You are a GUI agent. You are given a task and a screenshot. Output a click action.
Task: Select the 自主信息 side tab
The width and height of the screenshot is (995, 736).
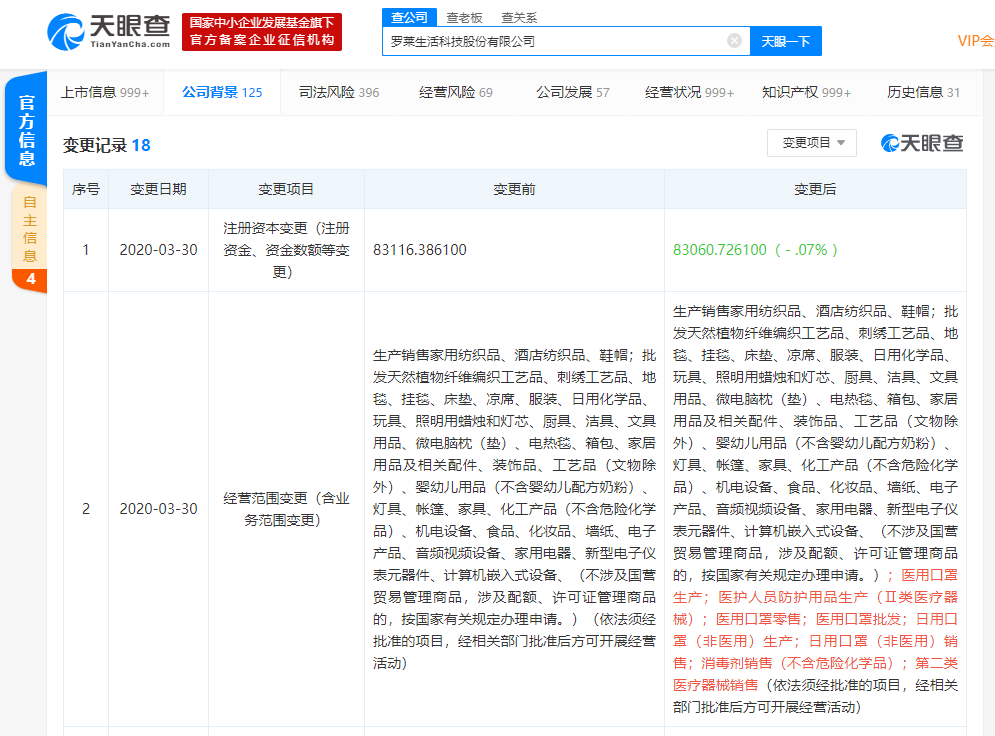coord(30,229)
